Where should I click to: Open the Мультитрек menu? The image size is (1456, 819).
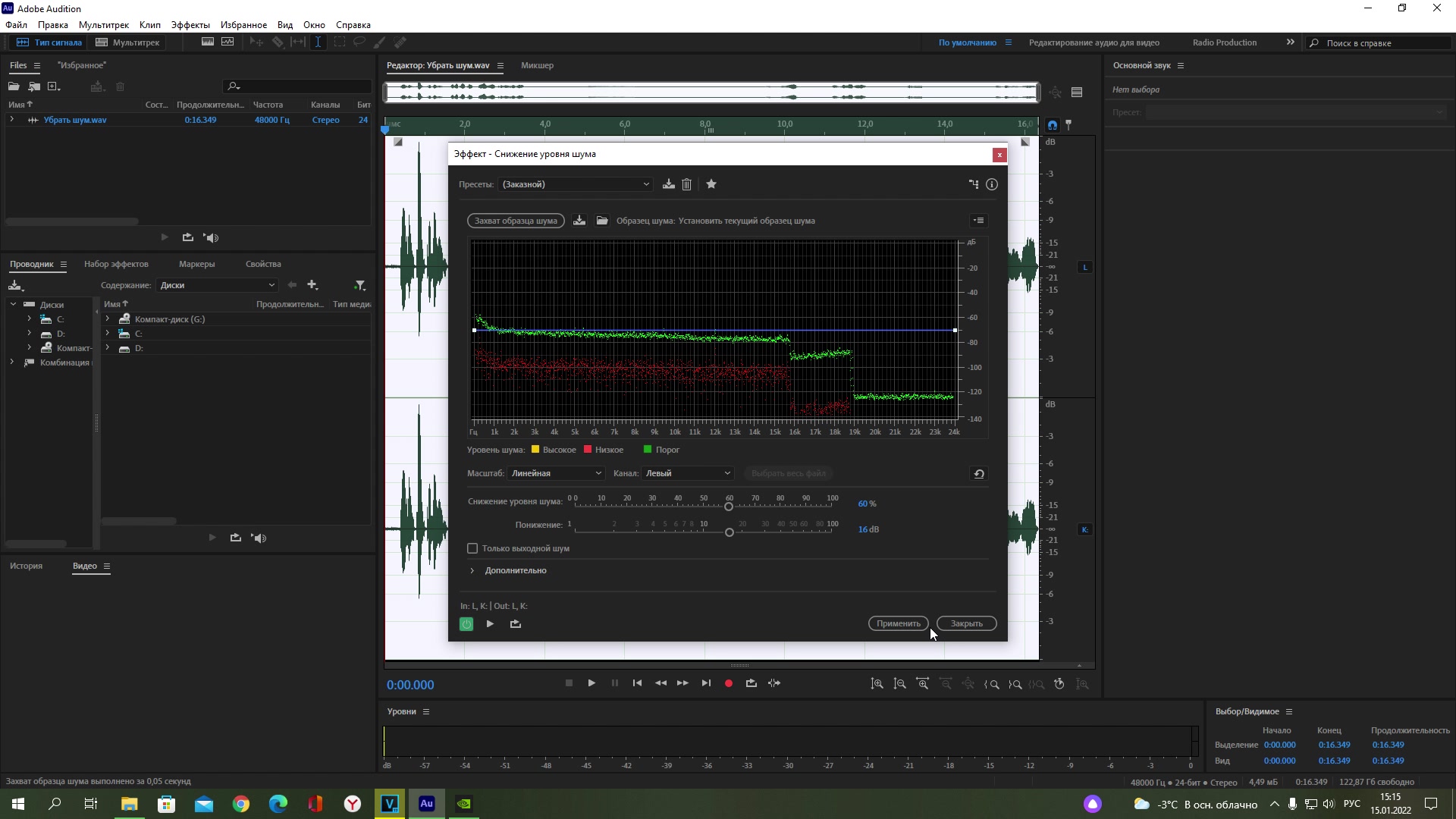[104, 25]
